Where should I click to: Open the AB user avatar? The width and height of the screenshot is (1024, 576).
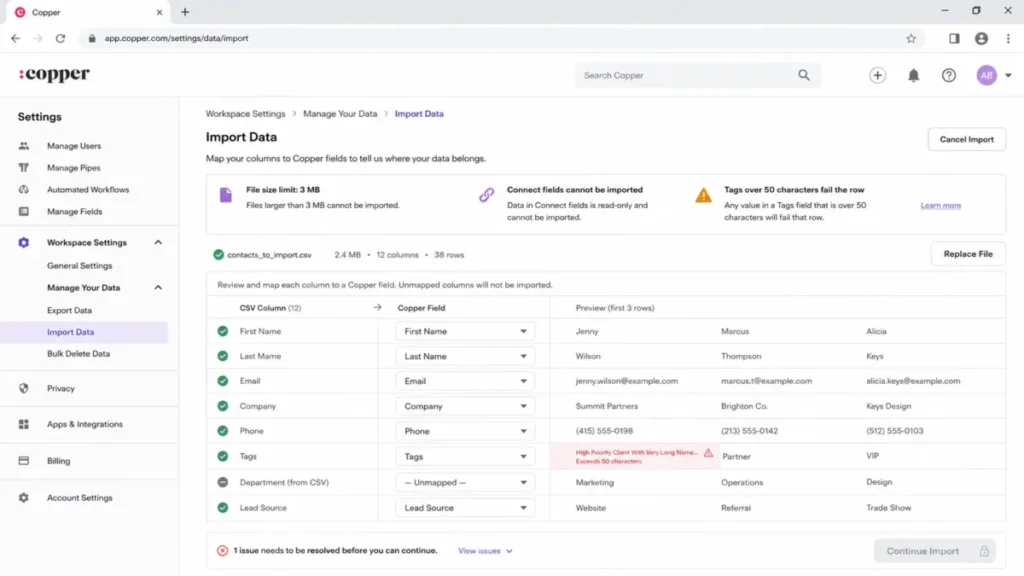coord(986,75)
